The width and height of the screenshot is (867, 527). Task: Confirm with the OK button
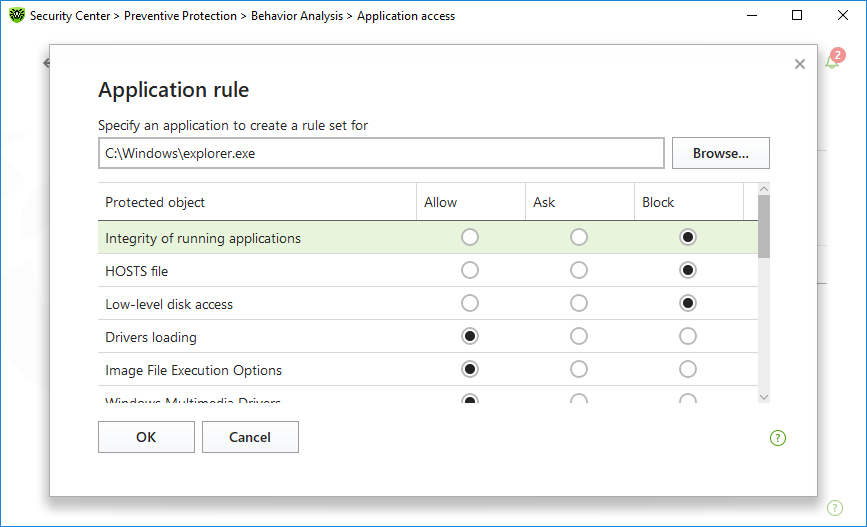click(x=147, y=437)
